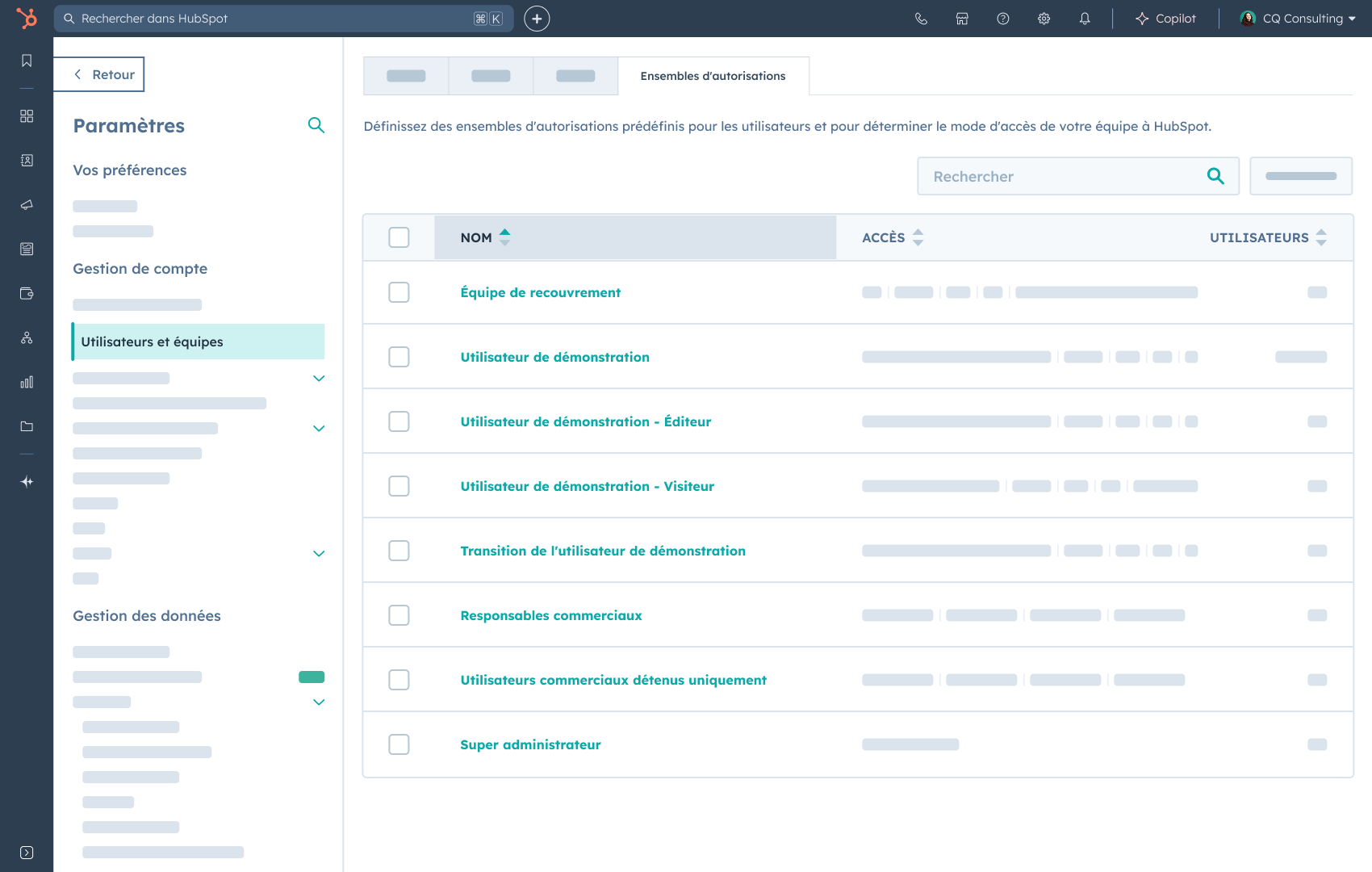Click the Rechercher search field

(1064, 176)
